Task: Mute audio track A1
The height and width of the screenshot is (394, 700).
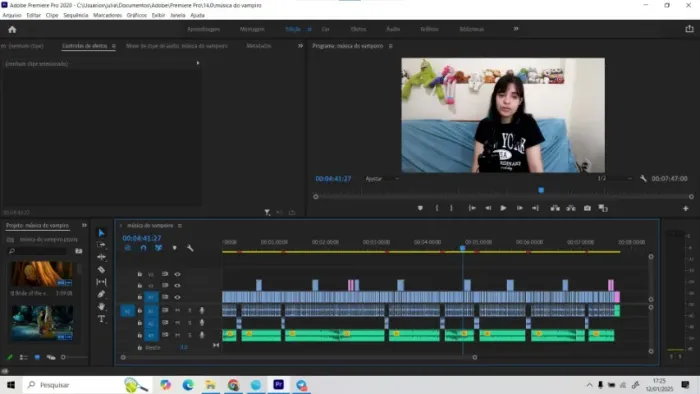Action: click(x=177, y=310)
